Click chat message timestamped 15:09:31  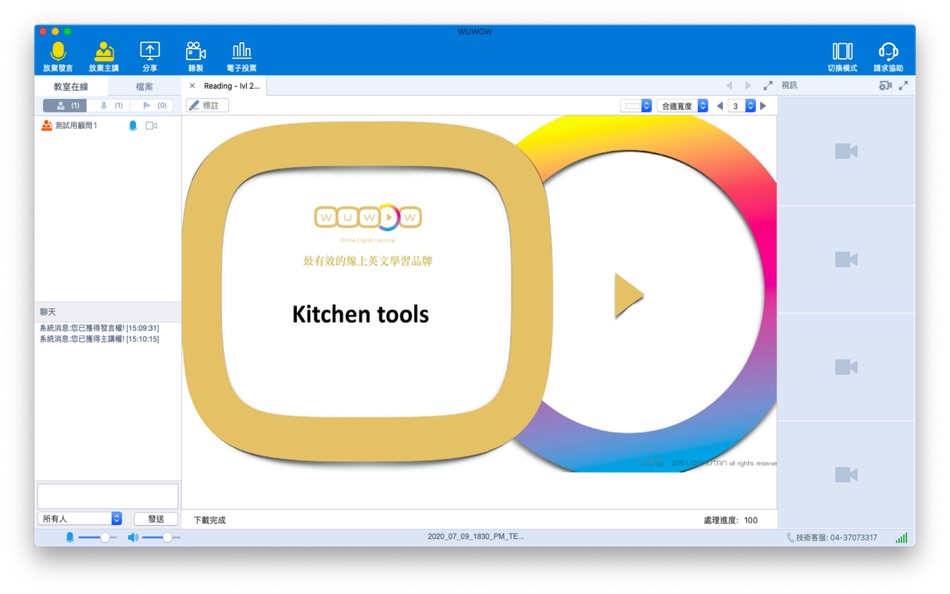(99, 328)
